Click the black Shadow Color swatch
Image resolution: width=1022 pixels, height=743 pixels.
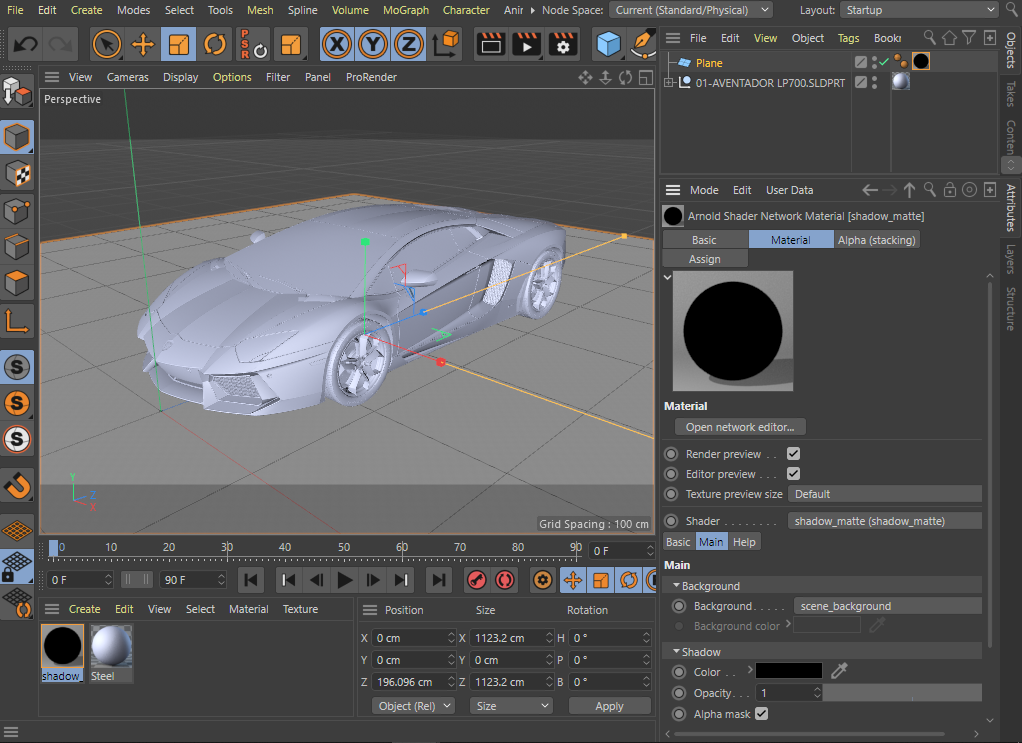788,671
